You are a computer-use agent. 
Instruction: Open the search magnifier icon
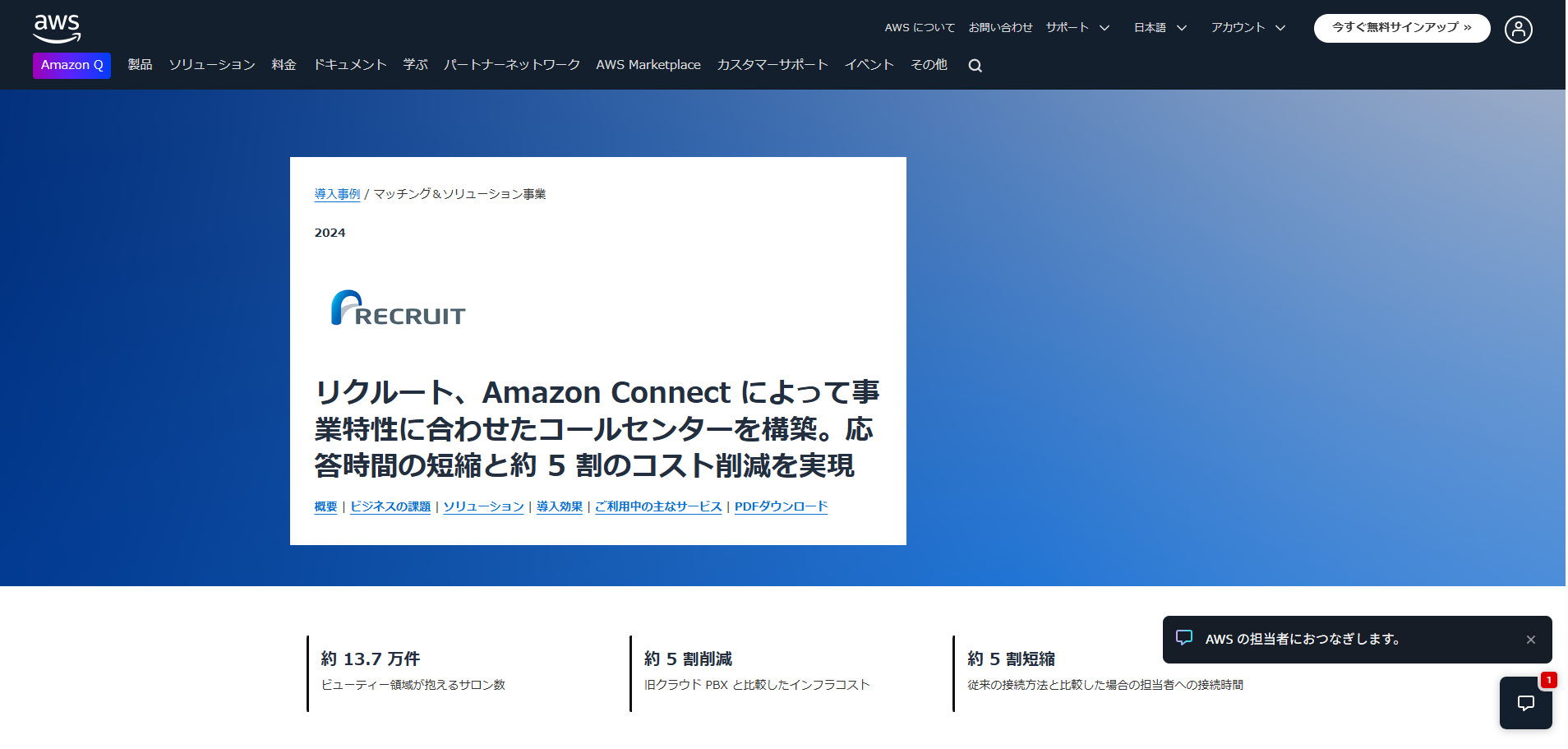pyautogui.click(x=975, y=66)
